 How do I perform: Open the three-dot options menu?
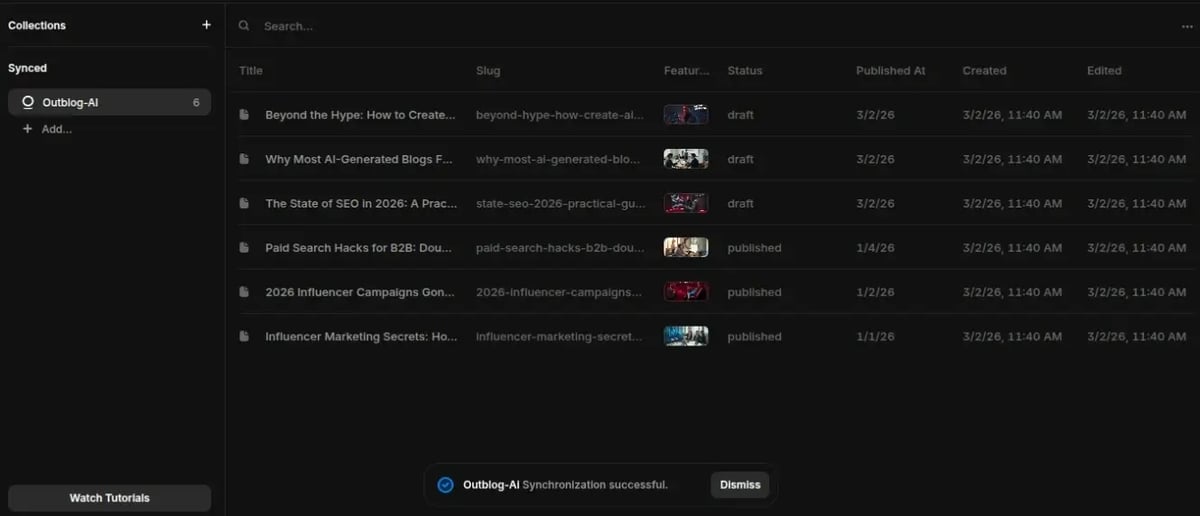pos(1187,27)
